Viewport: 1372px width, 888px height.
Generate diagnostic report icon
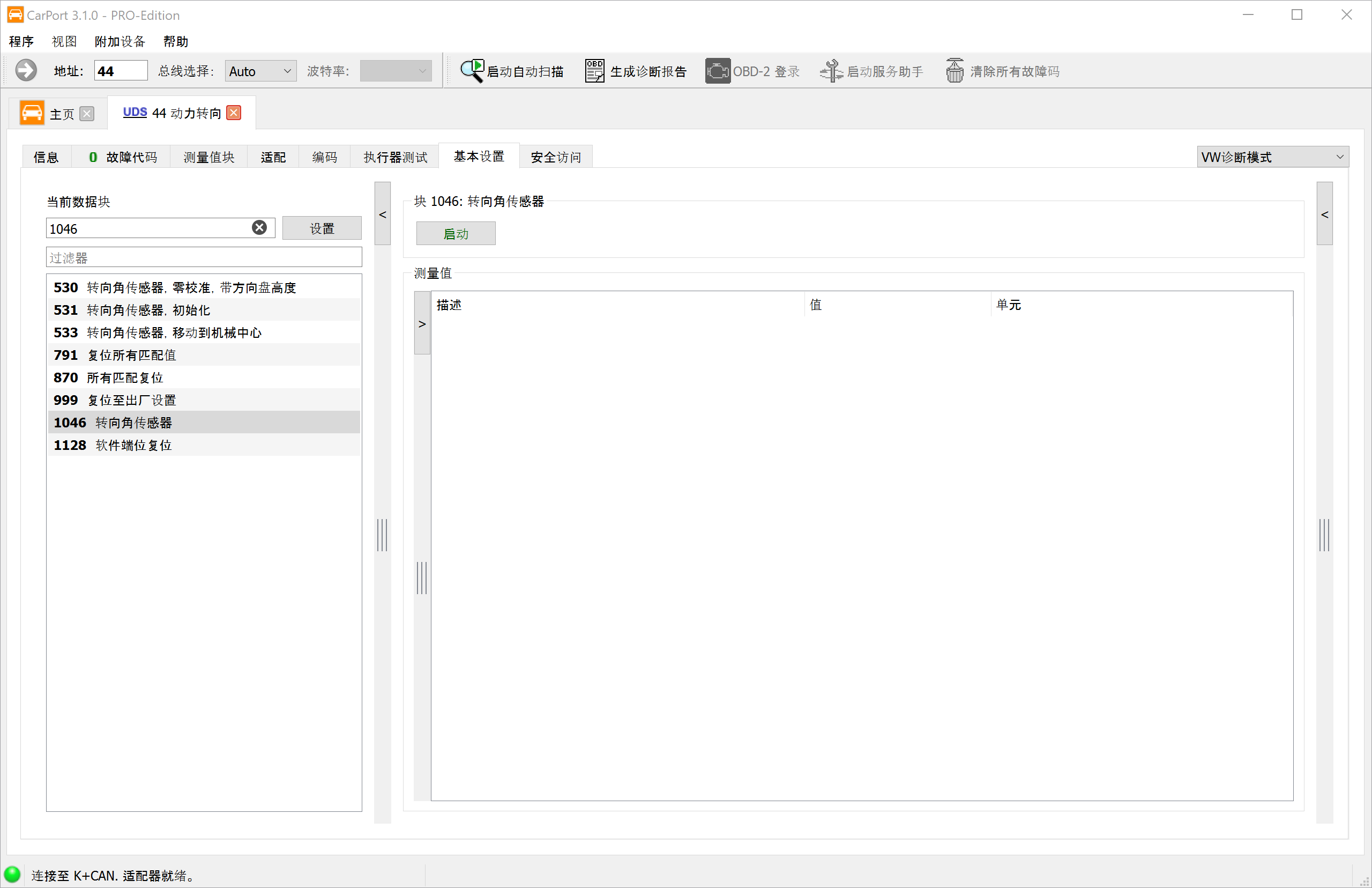(594, 70)
